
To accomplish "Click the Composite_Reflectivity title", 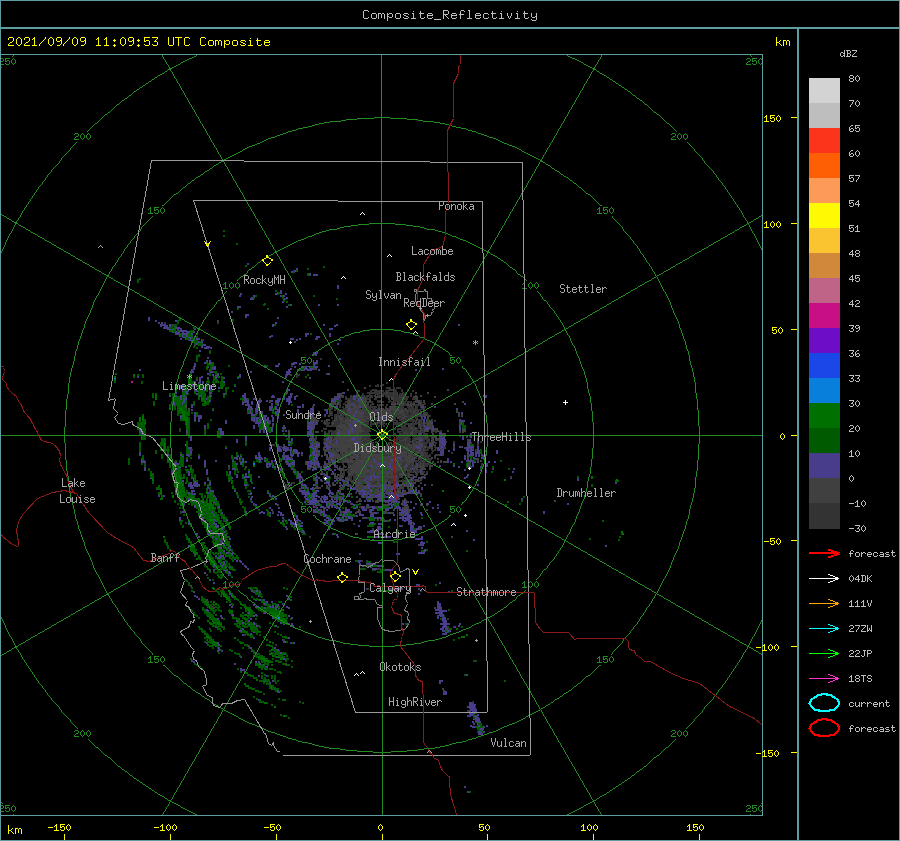I will (x=449, y=15).
